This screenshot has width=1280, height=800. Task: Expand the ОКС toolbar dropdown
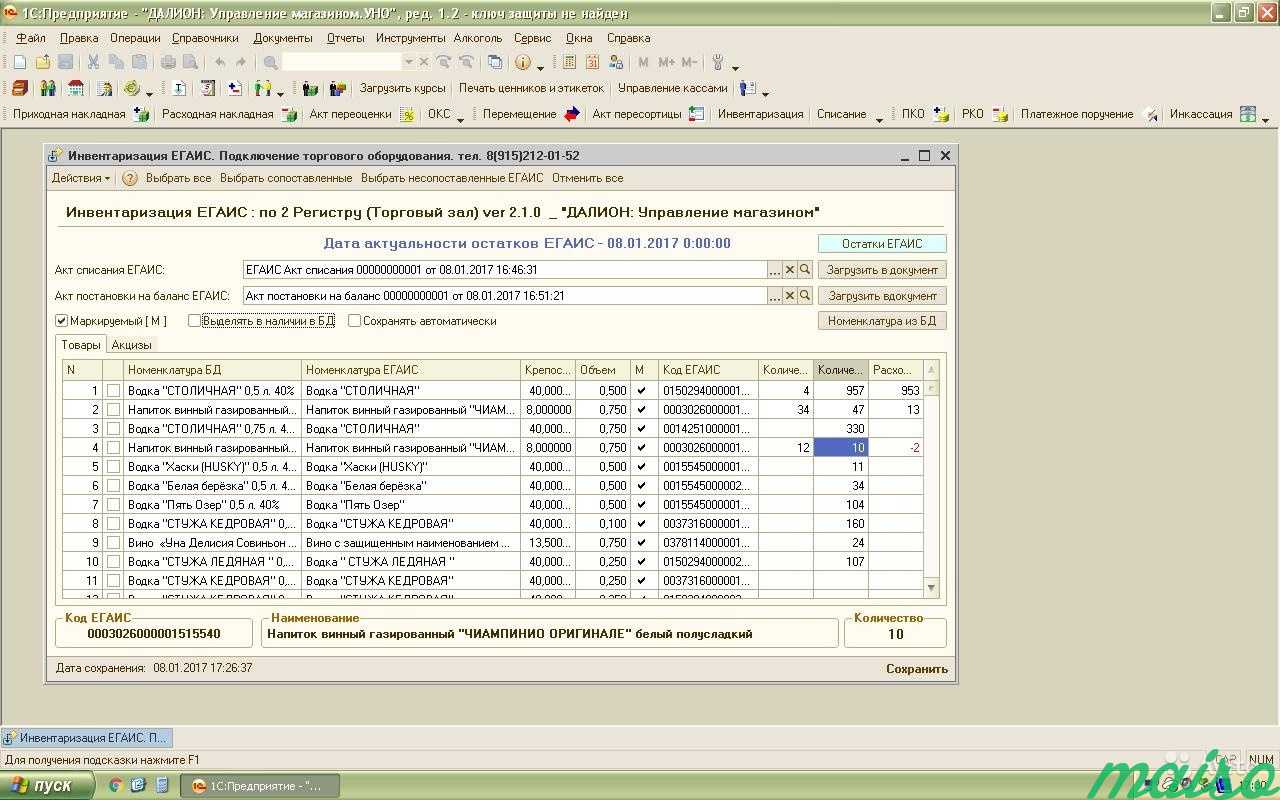click(460, 118)
